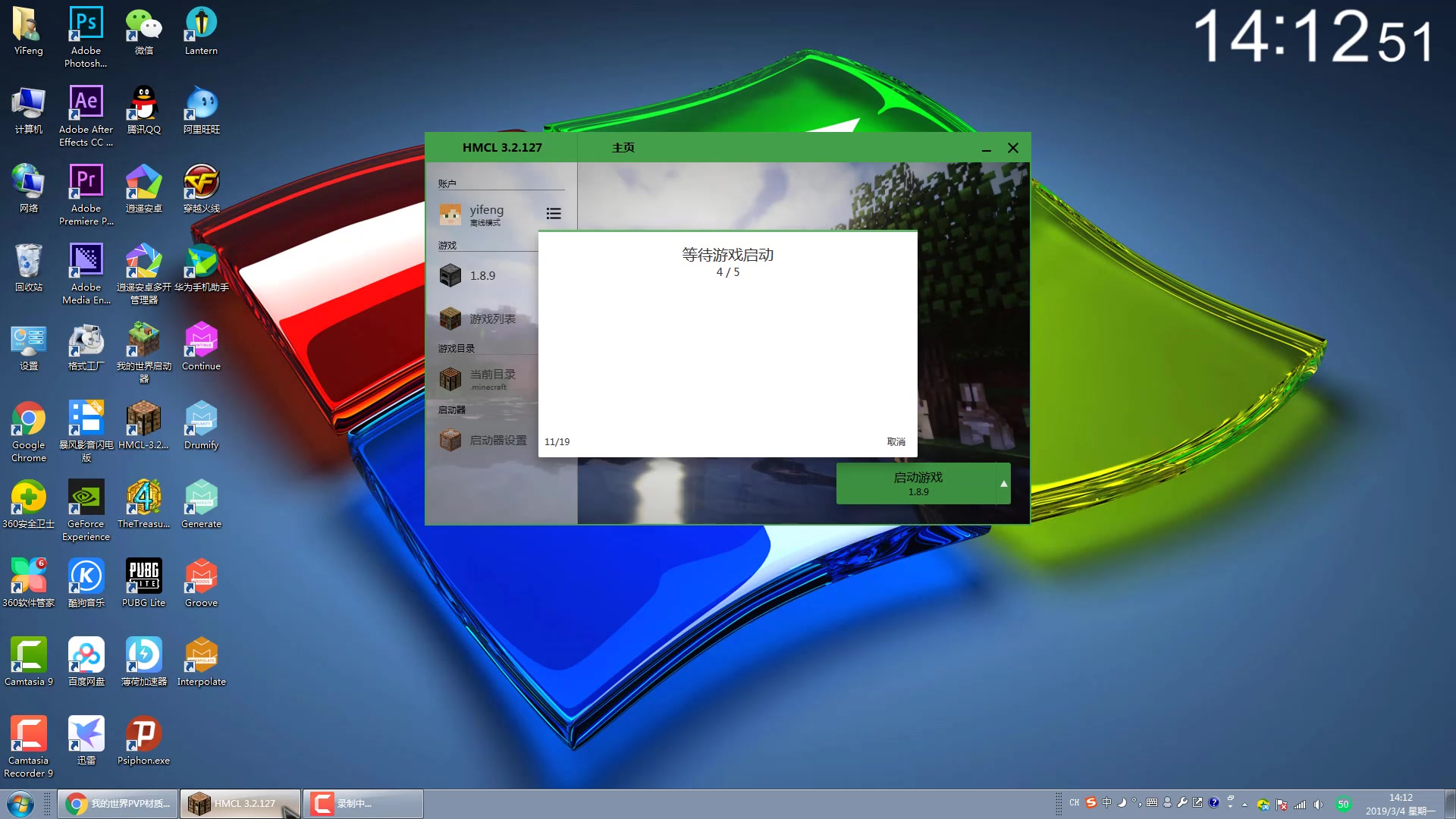The height and width of the screenshot is (819, 1456).
Task: Switch to Chrome 我的世界PVP taskbar window
Action: [118, 803]
